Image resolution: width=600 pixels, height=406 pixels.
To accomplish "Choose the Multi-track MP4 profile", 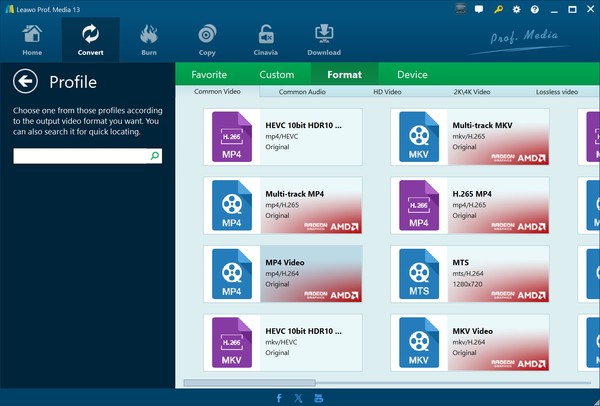I will [x=283, y=205].
